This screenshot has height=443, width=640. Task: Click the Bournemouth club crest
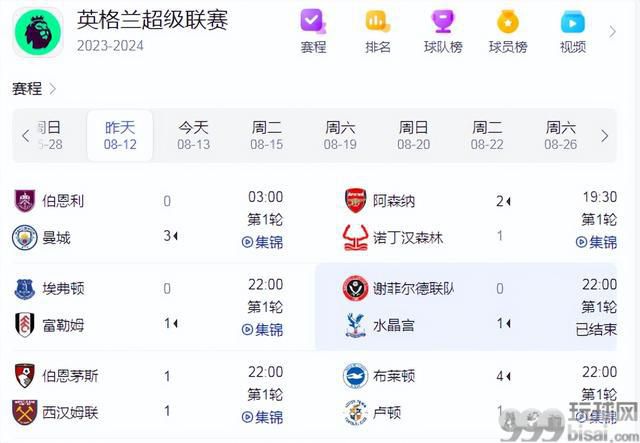pyautogui.click(x=24, y=376)
